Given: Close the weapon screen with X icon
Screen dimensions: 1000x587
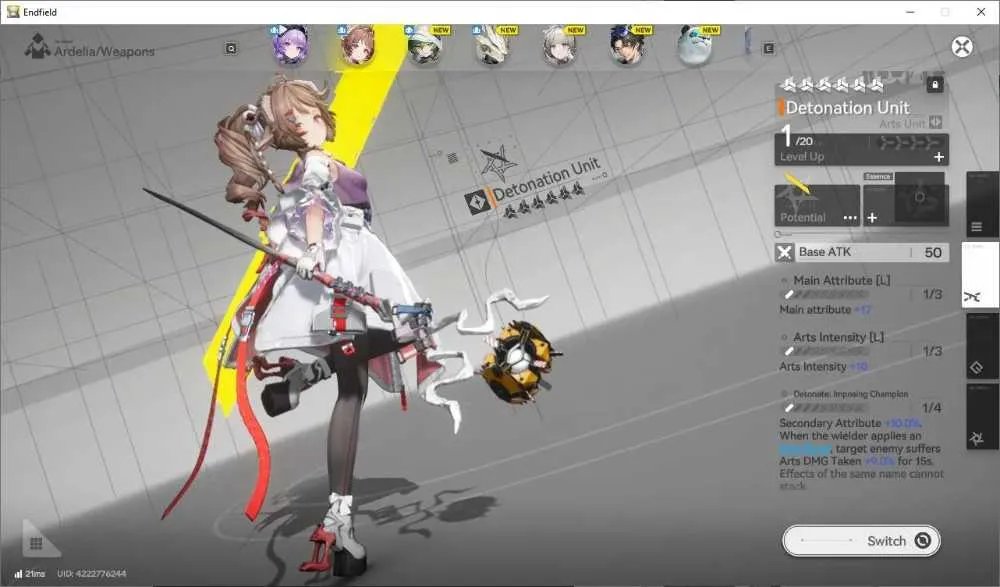Looking at the screenshot, I should tap(962, 47).
